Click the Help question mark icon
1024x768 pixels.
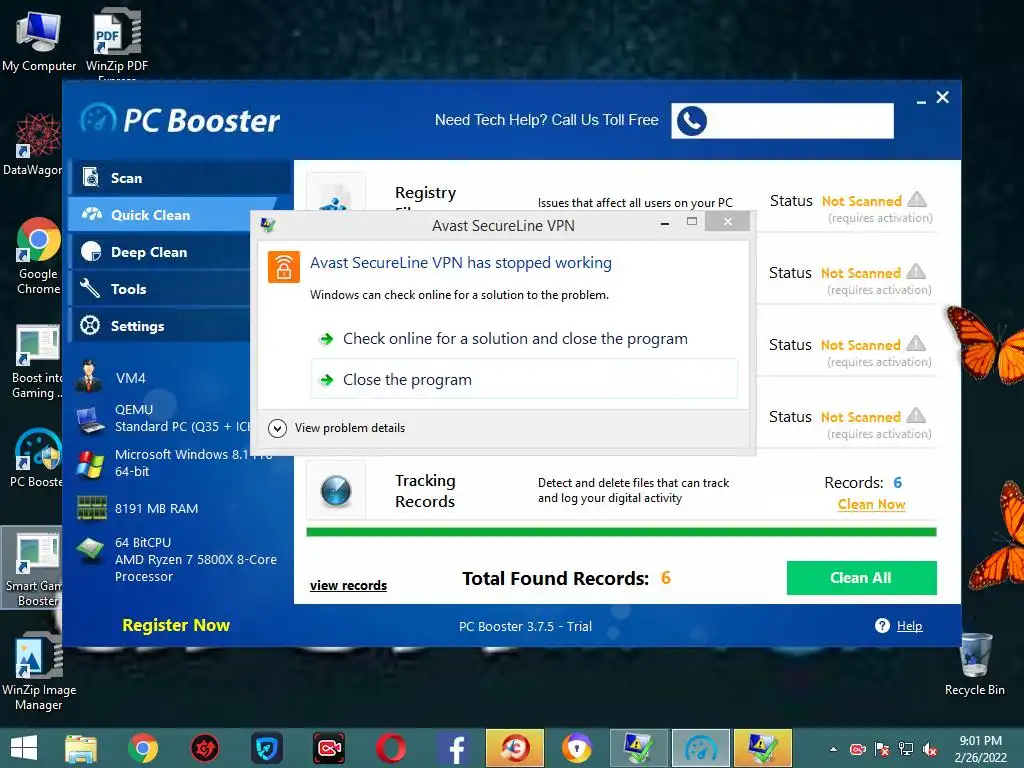coord(882,626)
